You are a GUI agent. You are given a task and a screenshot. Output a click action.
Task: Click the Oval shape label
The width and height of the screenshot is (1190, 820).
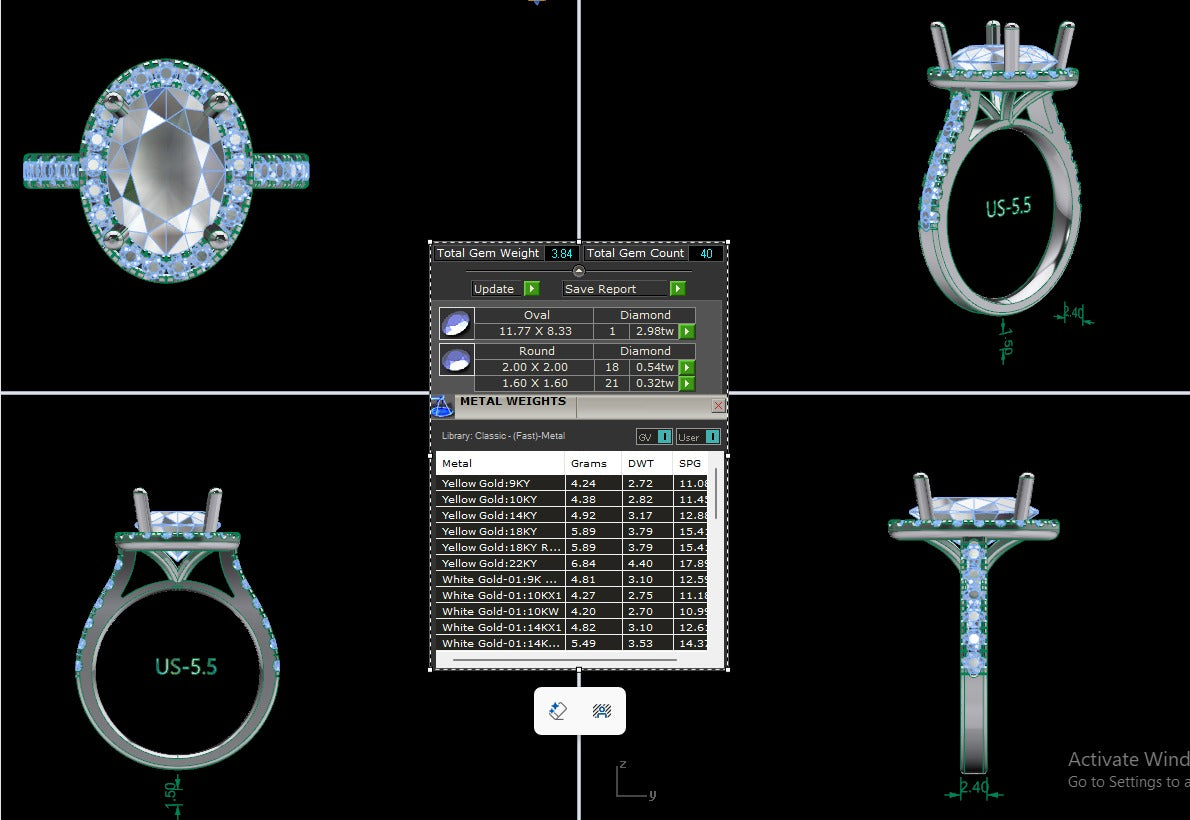pos(536,314)
